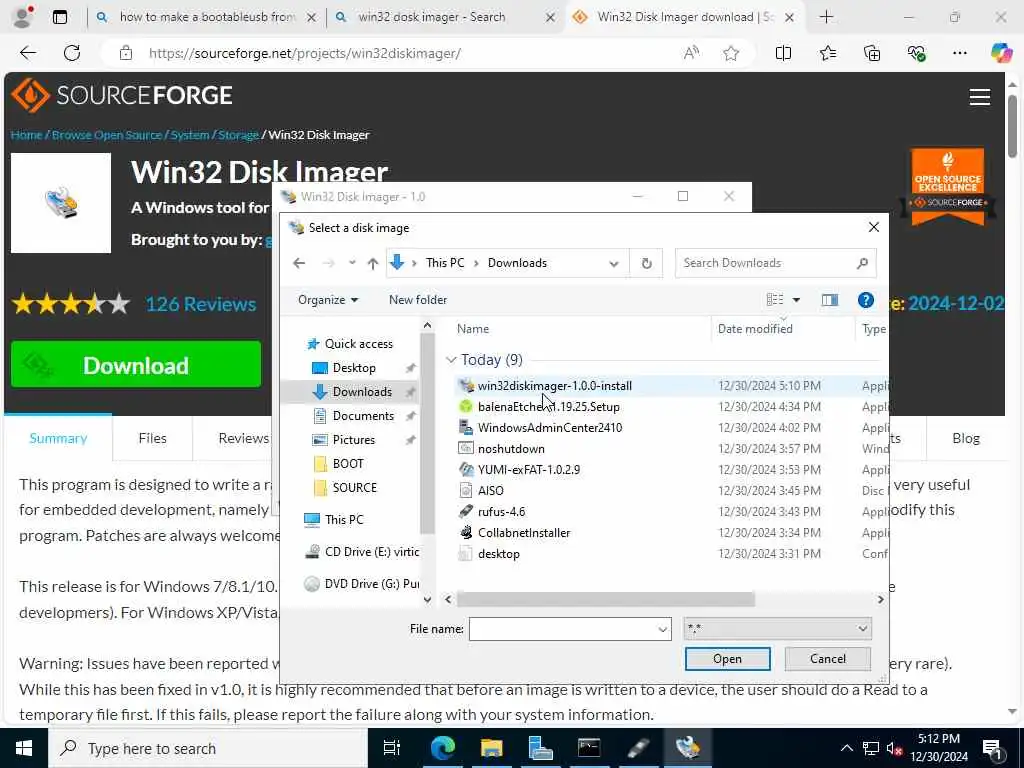Click the Open button
This screenshot has height=768, width=1024.
pos(728,659)
